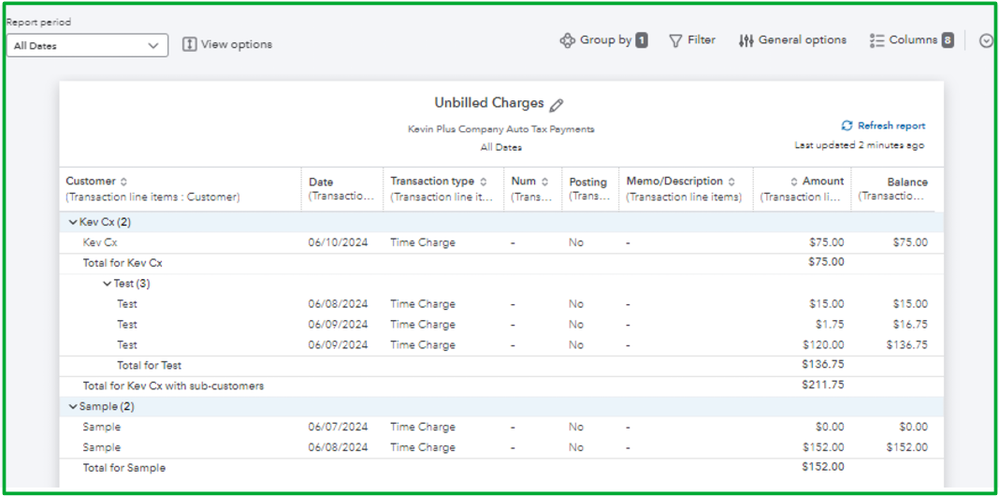Open the Columns settings
The height and width of the screenshot is (498, 999).
[x=911, y=40]
